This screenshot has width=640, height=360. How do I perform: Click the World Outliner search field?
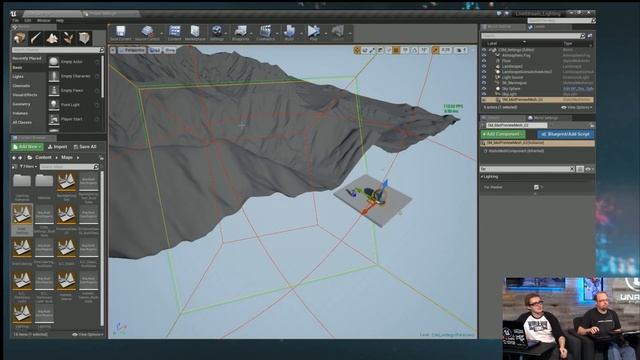pos(533,36)
